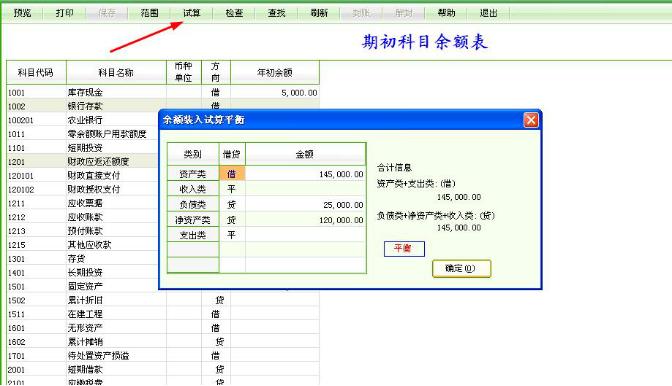This screenshot has height=386, width=672.
Task: Click the 预览 toolbar button
Action: (x=22, y=13)
